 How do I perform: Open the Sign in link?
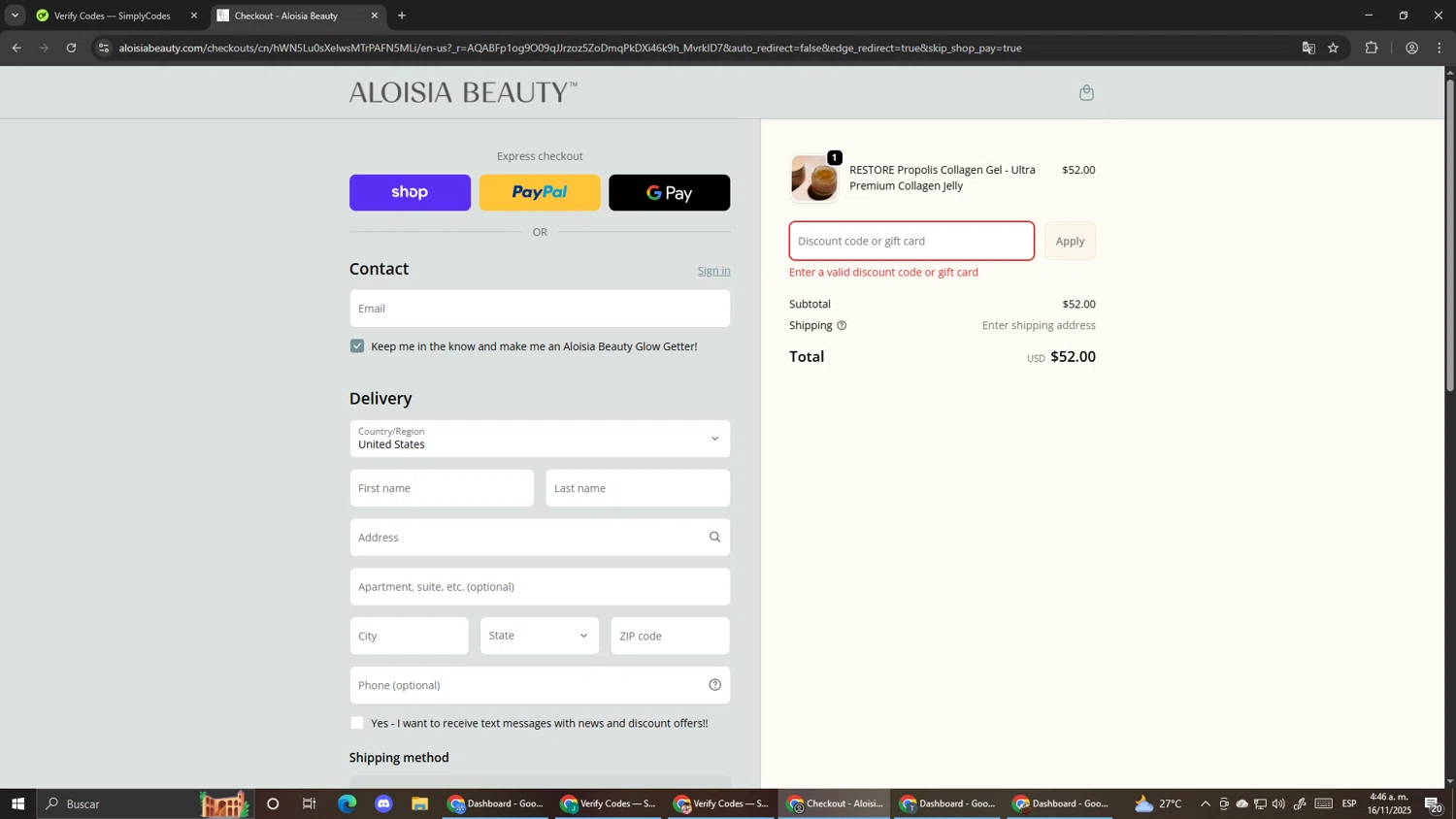(713, 271)
